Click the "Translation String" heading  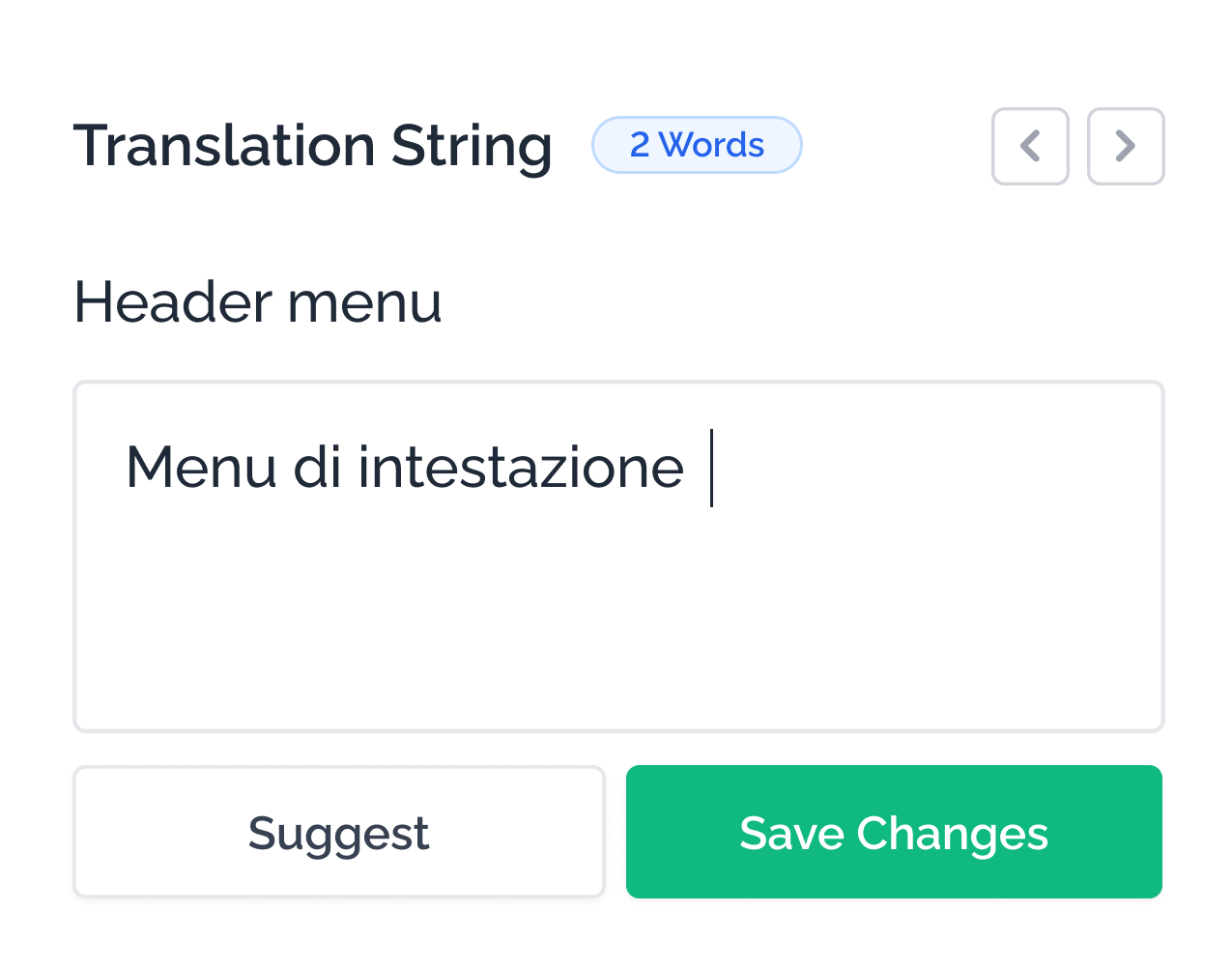pyautogui.click(x=312, y=146)
